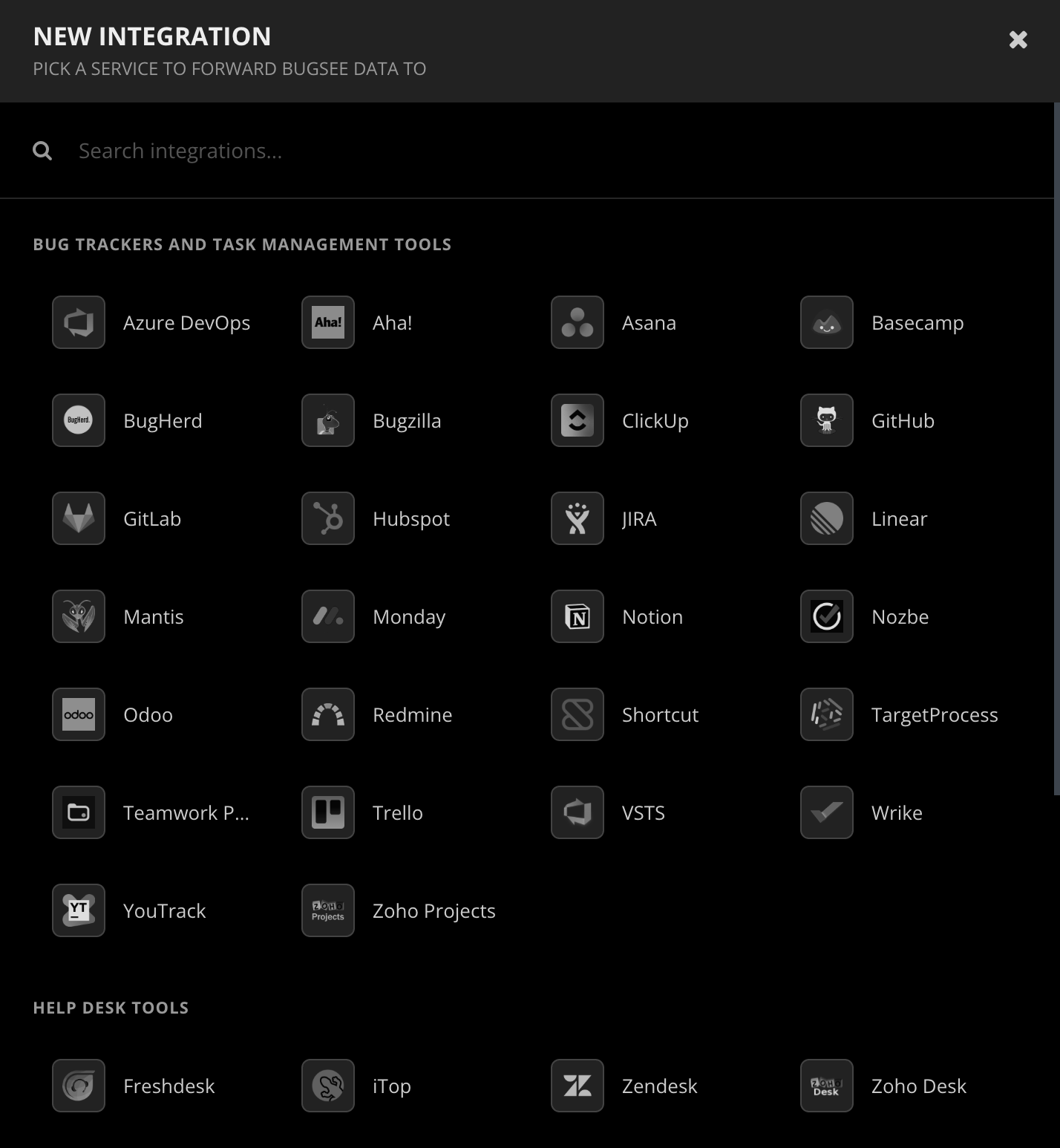Click the Odoo logo icon
Screen dimensions: 1060x1148
click(x=79, y=714)
